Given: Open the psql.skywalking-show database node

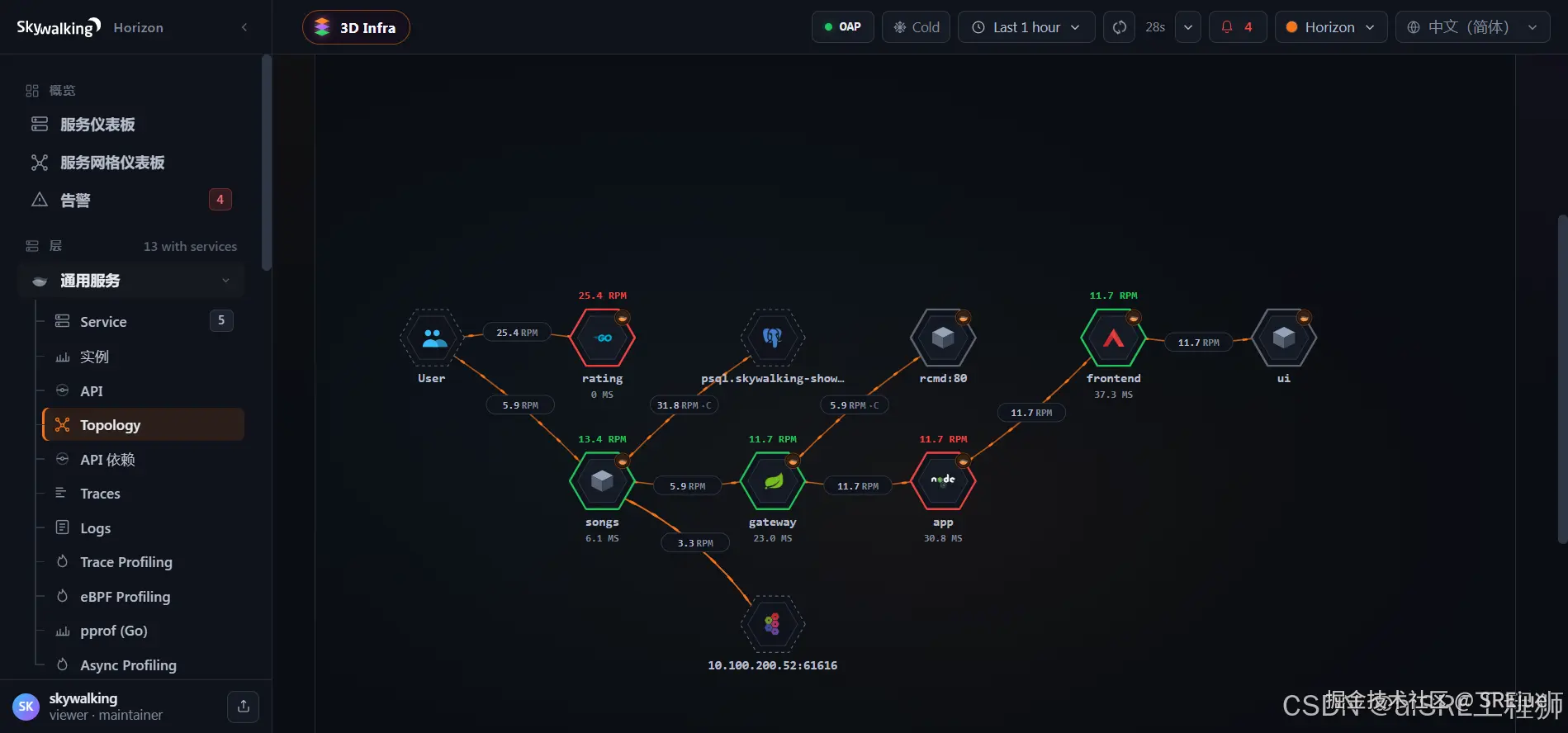Looking at the screenshot, I should pyautogui.click(x=773, y=338).
